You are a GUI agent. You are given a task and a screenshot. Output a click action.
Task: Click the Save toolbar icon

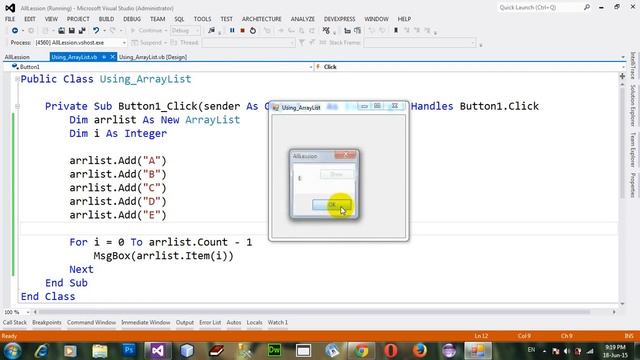click(x=71, y=31)
